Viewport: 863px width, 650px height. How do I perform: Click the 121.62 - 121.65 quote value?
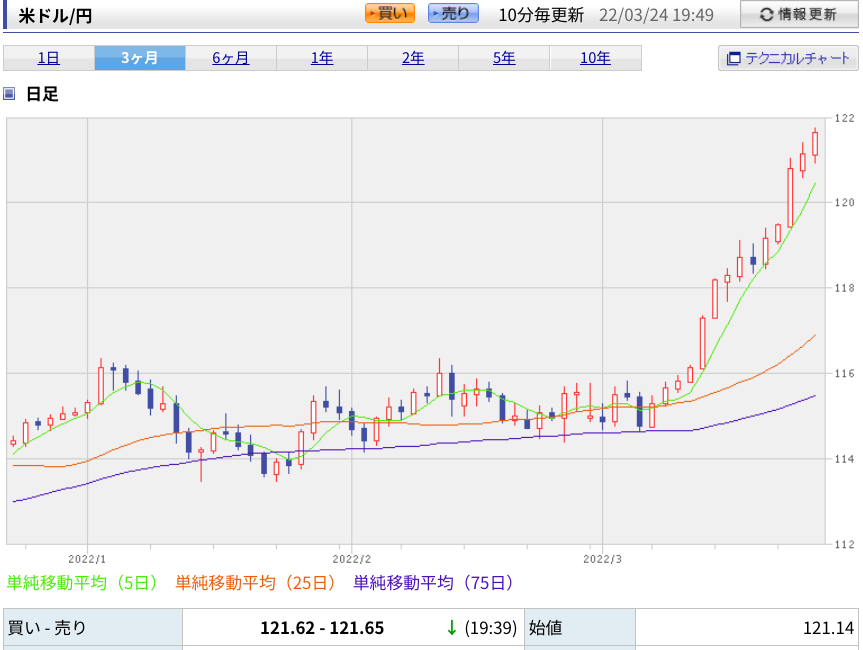[322, 628]
